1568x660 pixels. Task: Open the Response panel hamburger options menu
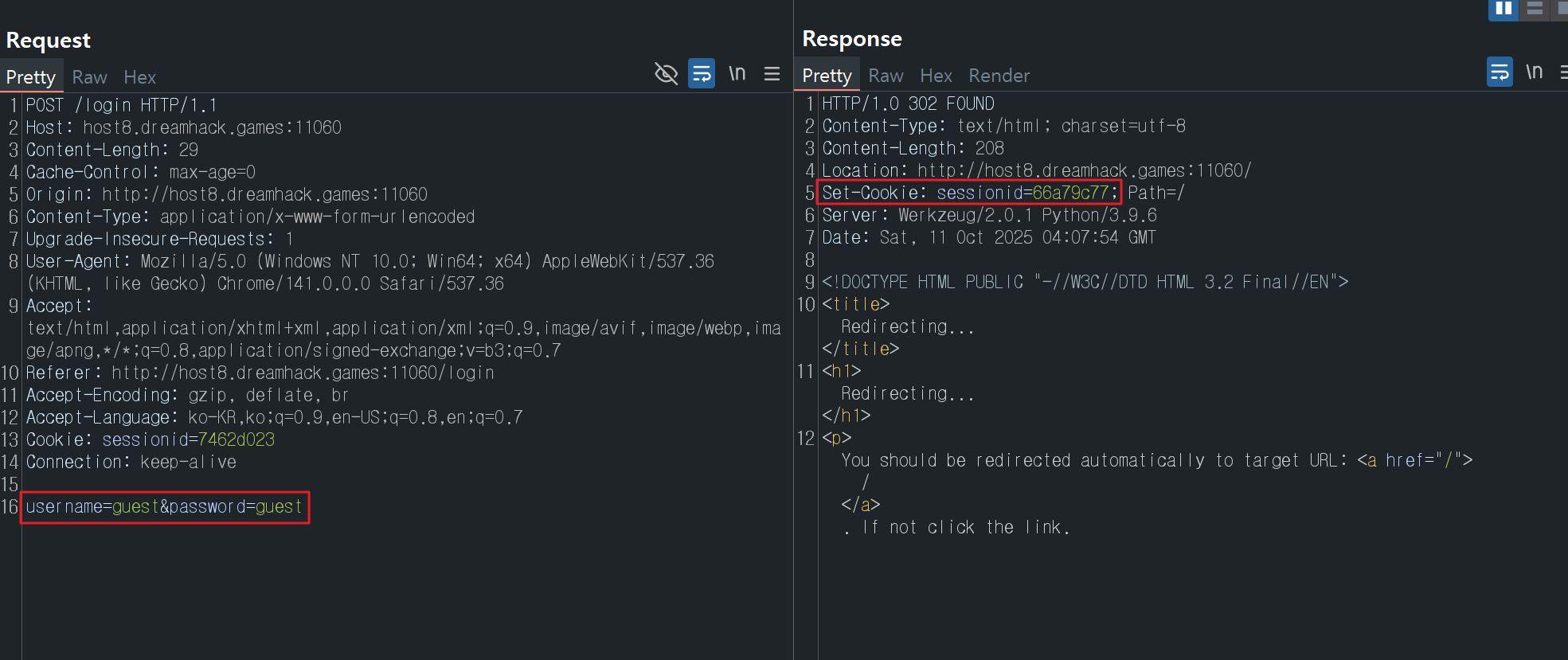point(1563,72)
